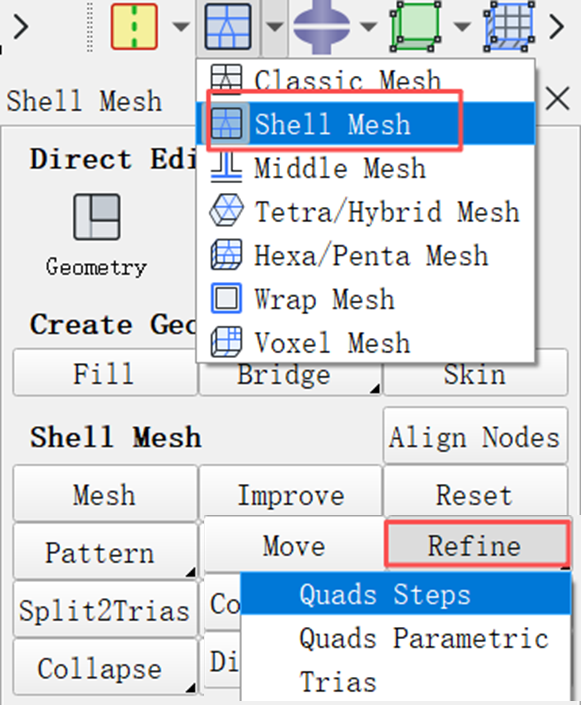Click the blue grid box toolbar icon
The height and width of the screenshot is (705, 581).
point(509,26)
